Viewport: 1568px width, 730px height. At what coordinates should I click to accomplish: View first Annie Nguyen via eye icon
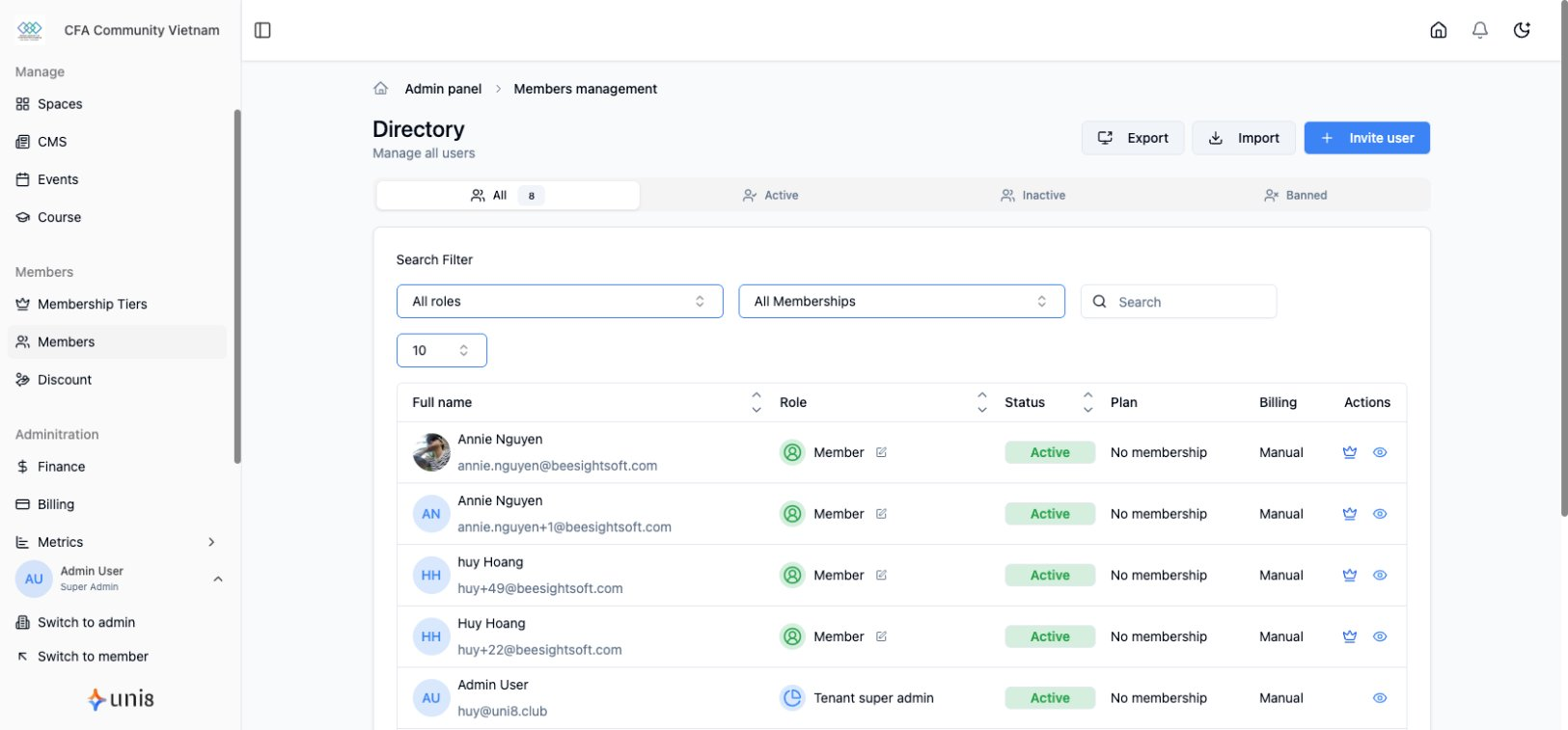tap(1380, 452)
